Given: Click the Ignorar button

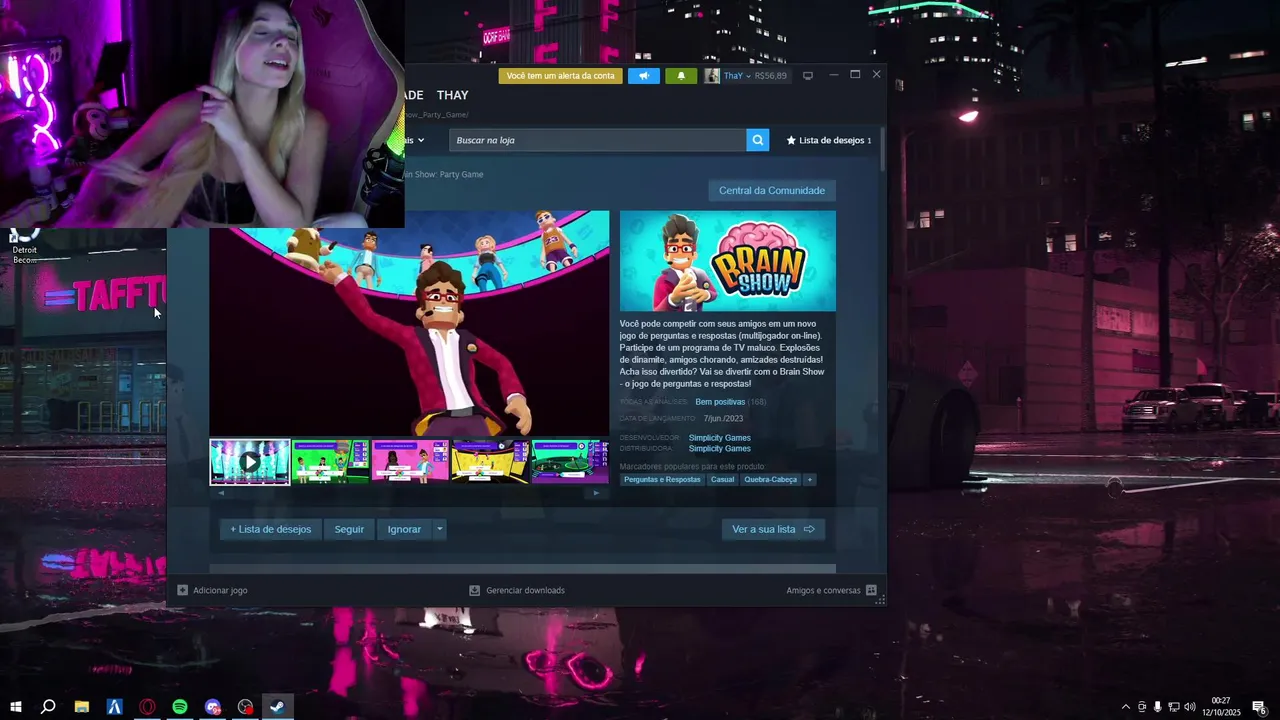Looking at the screenshot, I should pos(404,529).
